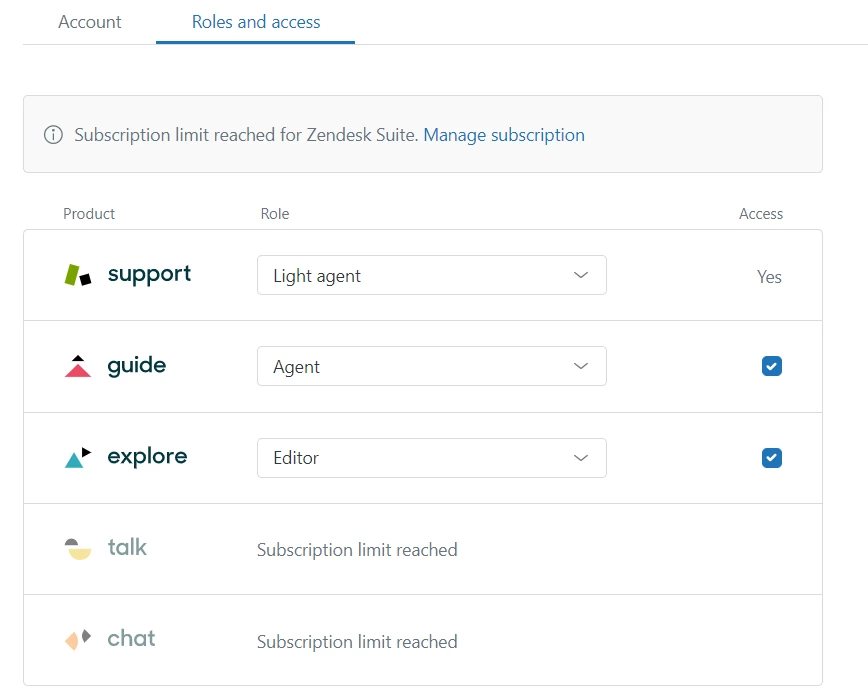Click the 'guide' product name label
The height and width of the screenshot is (698, 868).
(137, 365)
